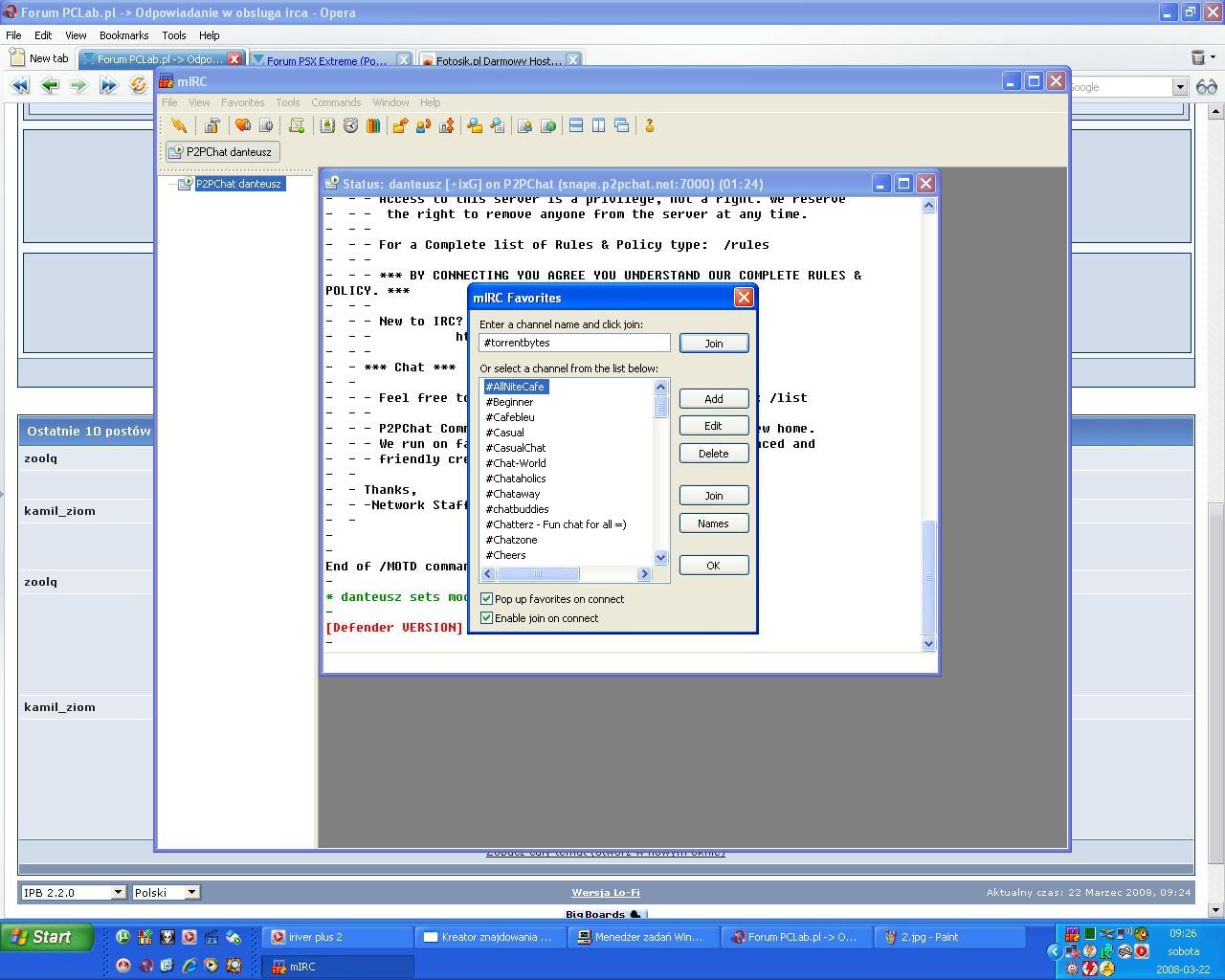This screenshot has width=1225, height=980.
Task: Open iriver plus 2 taskbar button
Action: pos(338,937)
